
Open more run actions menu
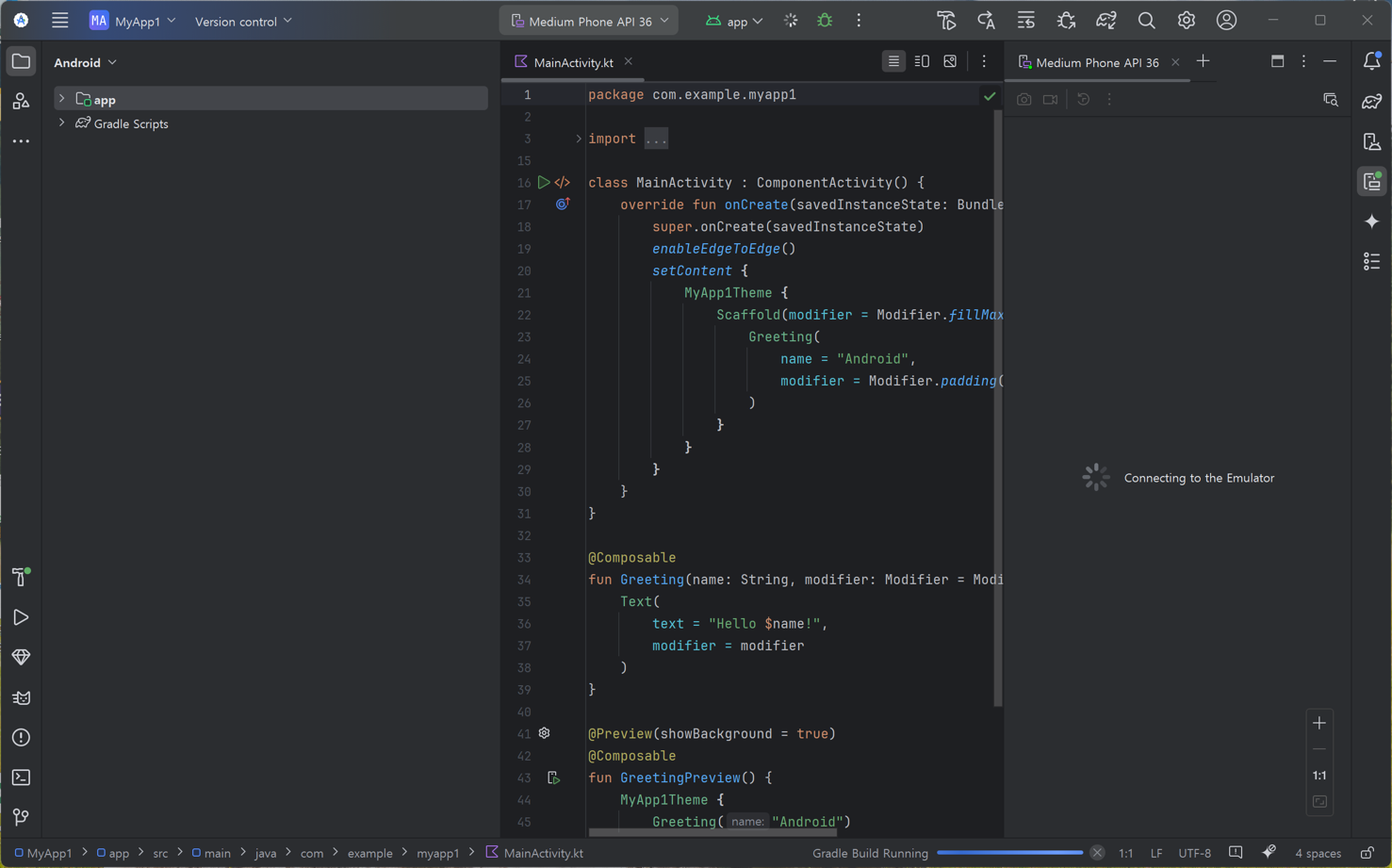859,20
